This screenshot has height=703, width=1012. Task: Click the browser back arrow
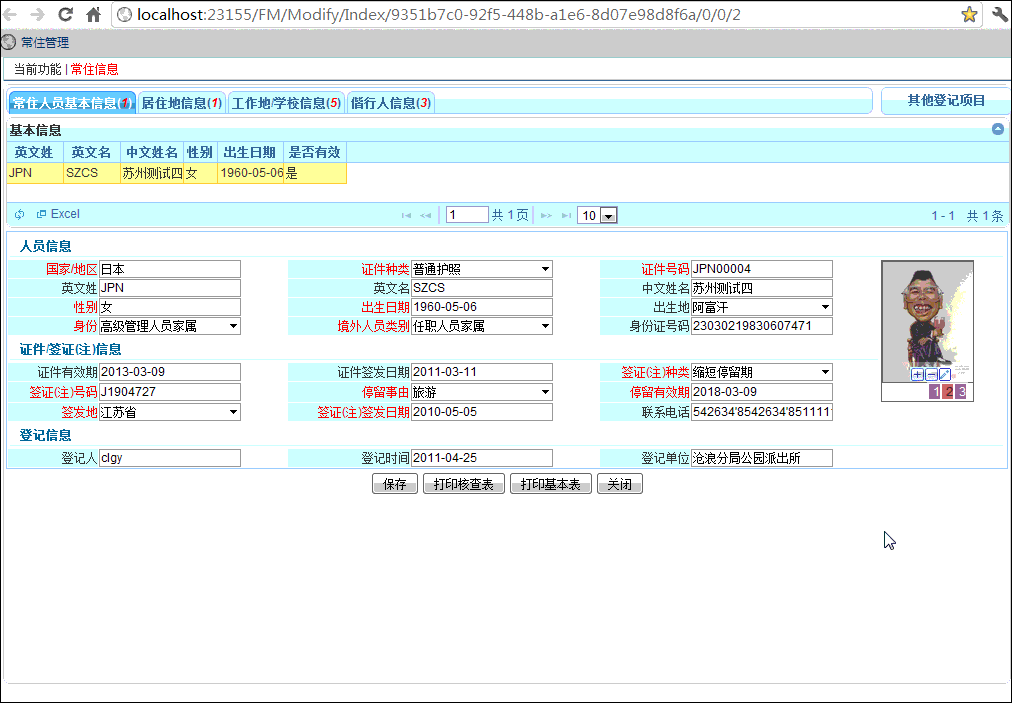pyautogui.click(x=11, y=14)
